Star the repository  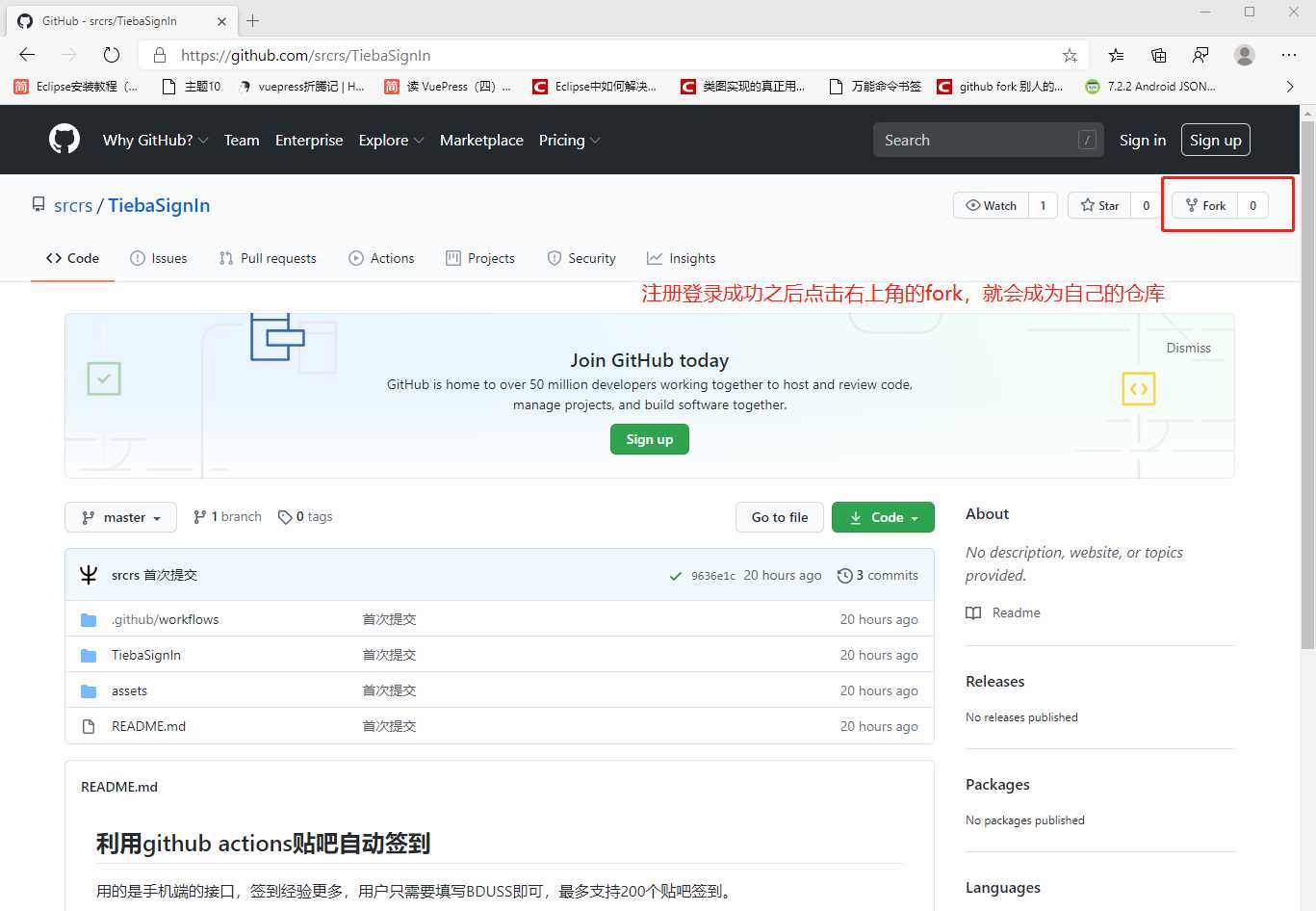click(x=1099, y=205)
